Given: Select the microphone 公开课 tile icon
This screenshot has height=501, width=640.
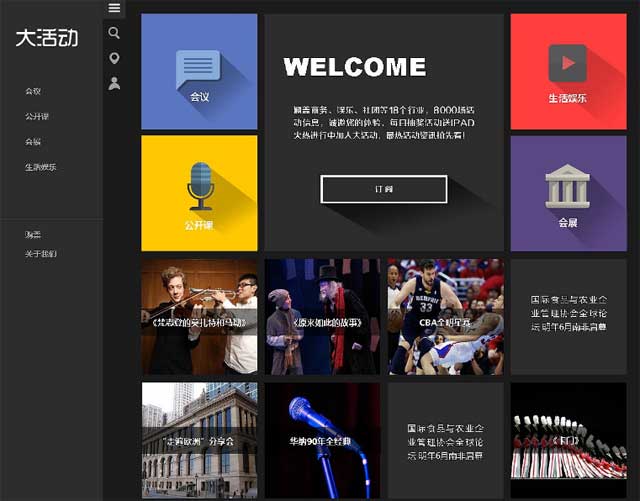Looking at the screenshot, I should click(200, 185).
